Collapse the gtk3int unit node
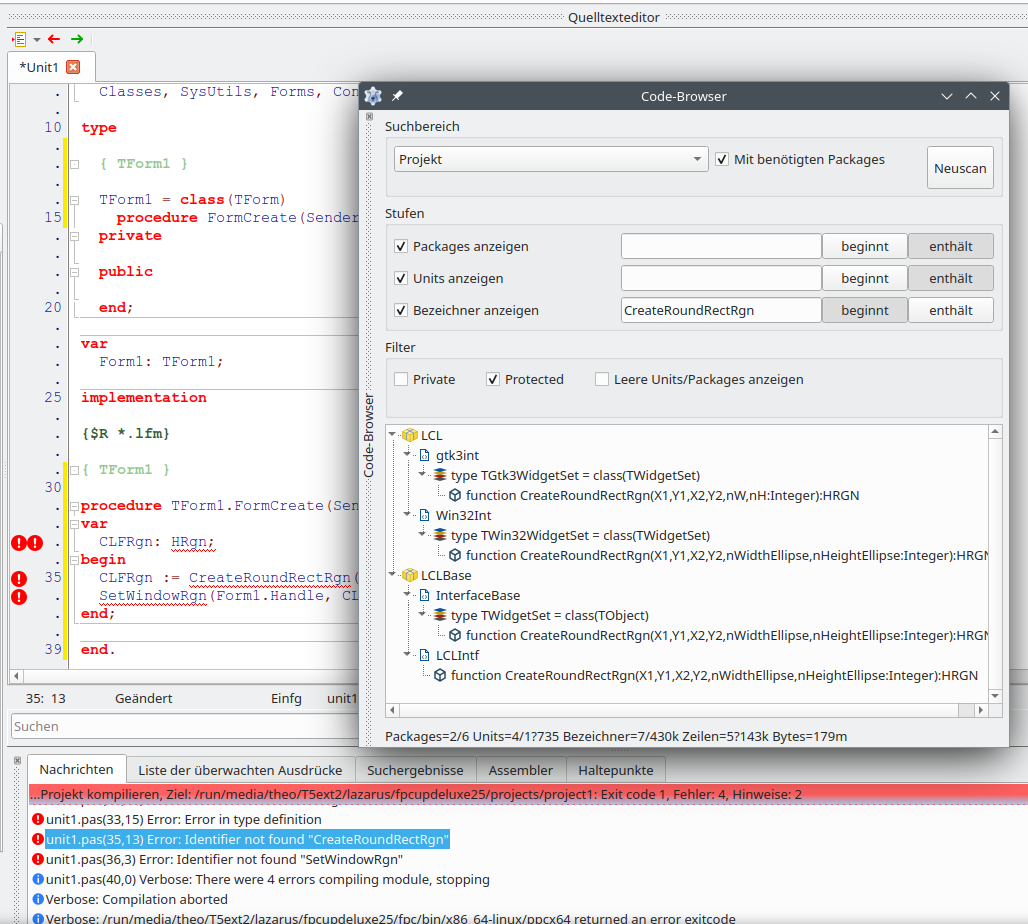The image size is (1028, 924). (407, 454)
